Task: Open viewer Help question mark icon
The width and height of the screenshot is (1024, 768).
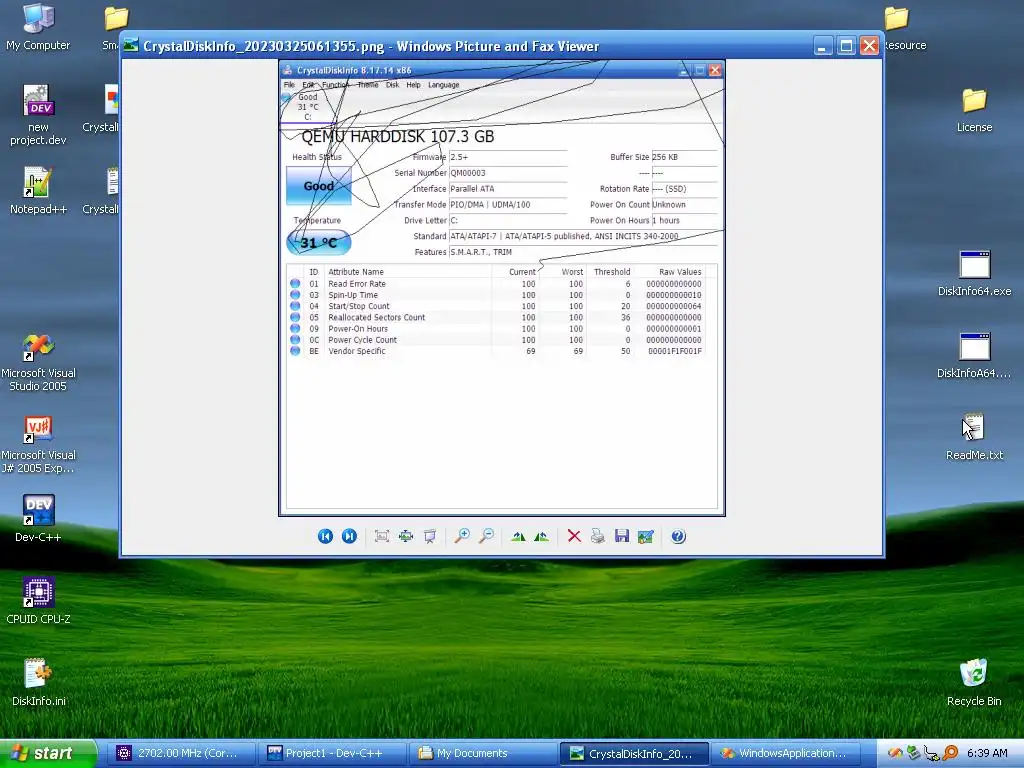Action: tap(679, 536)
